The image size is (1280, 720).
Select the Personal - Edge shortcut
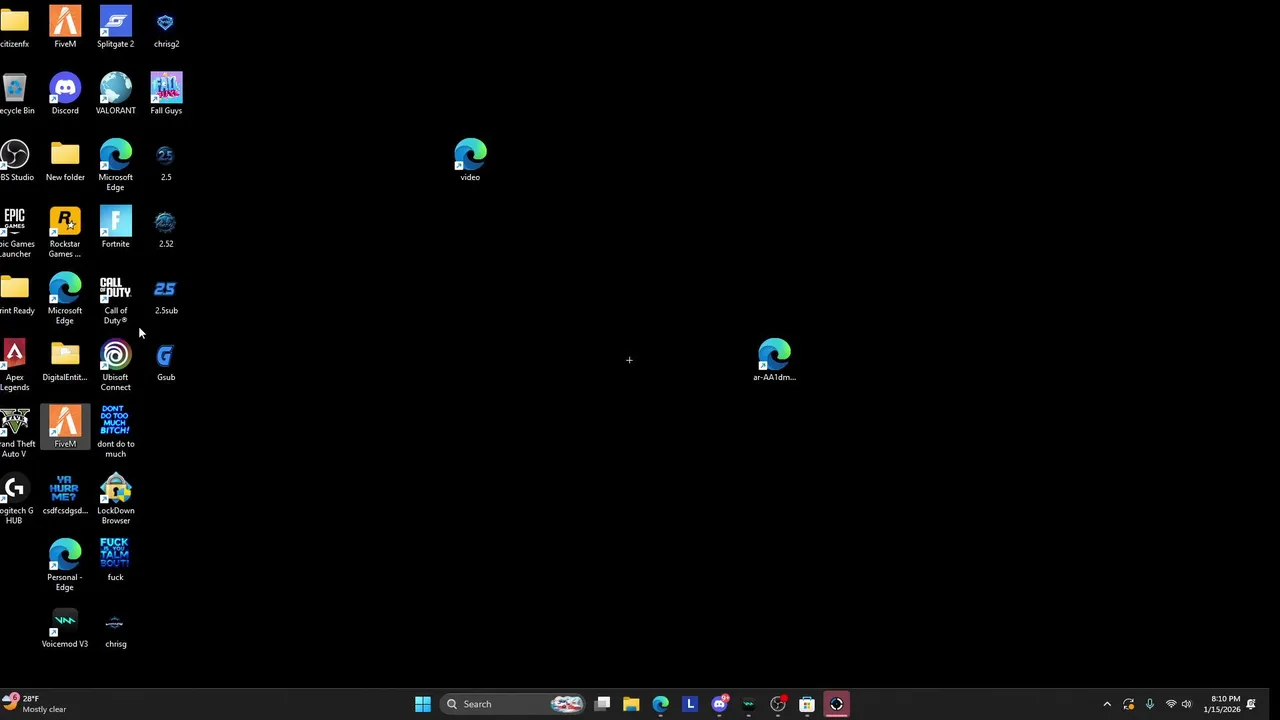pos(65,565)
